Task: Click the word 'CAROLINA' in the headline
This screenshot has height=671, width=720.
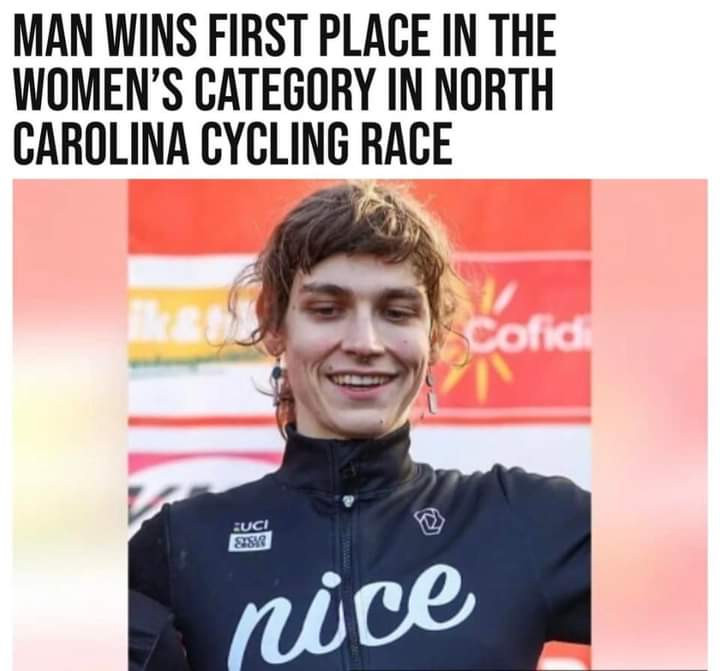Action: (x=101, y=143)
